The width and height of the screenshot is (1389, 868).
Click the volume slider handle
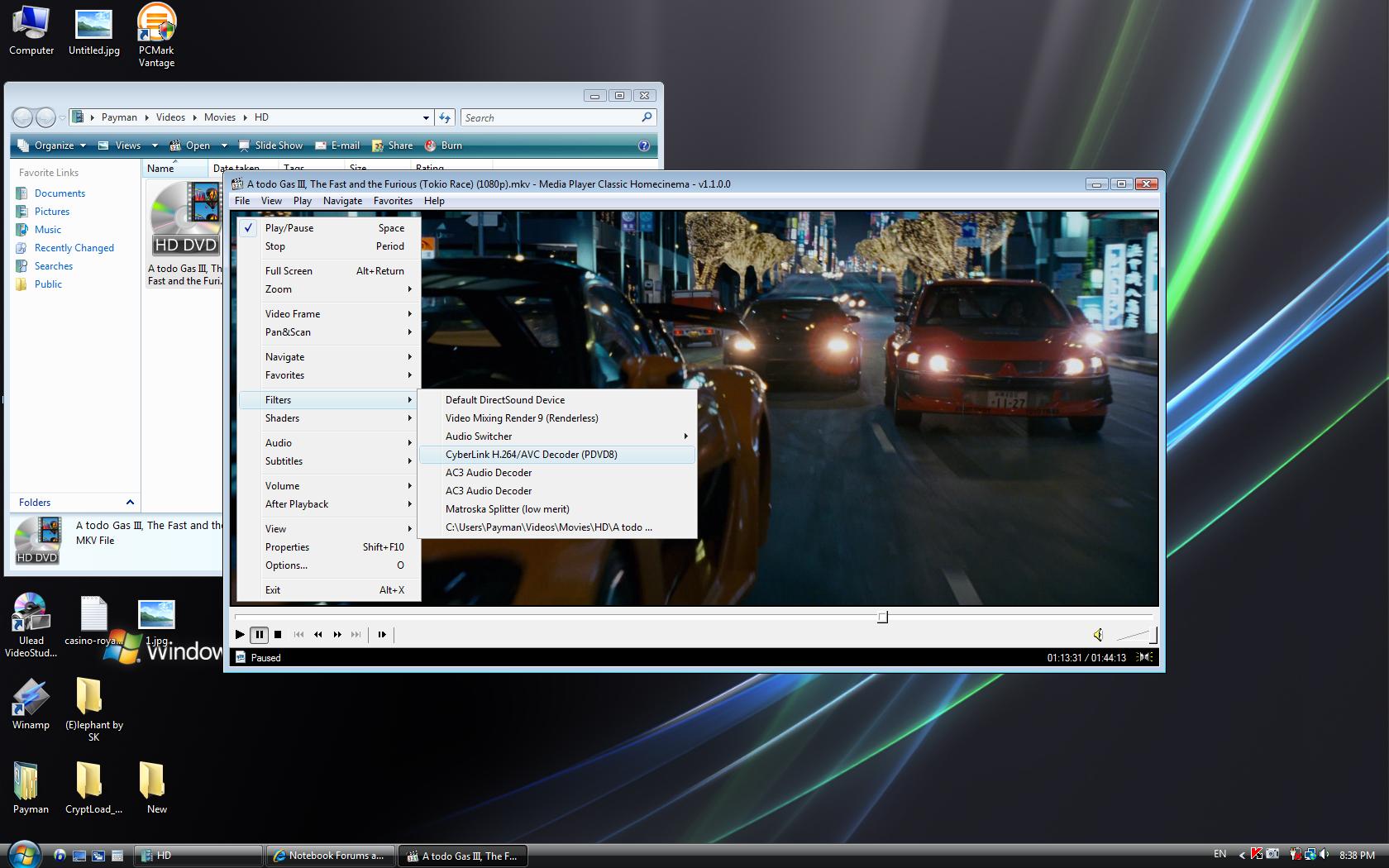(x=1153, y=635)
